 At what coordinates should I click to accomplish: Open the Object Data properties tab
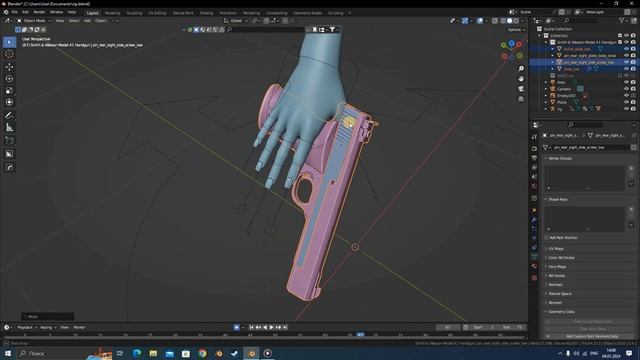(534, 256)
